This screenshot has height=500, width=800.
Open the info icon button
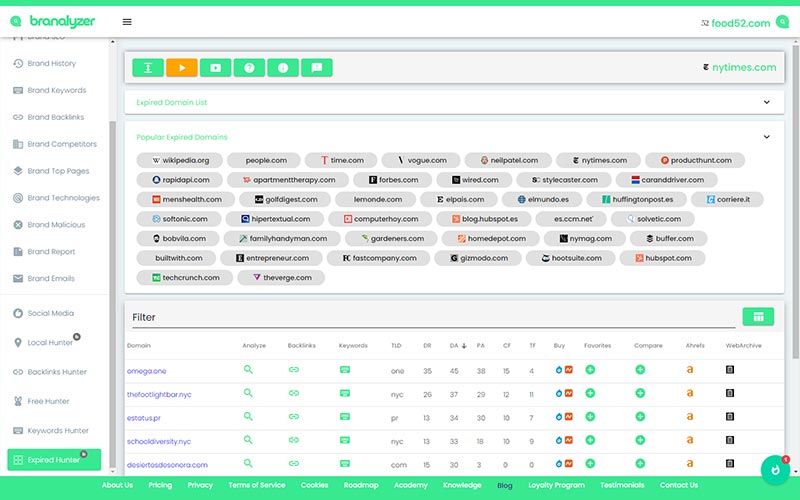coord(283,67)
